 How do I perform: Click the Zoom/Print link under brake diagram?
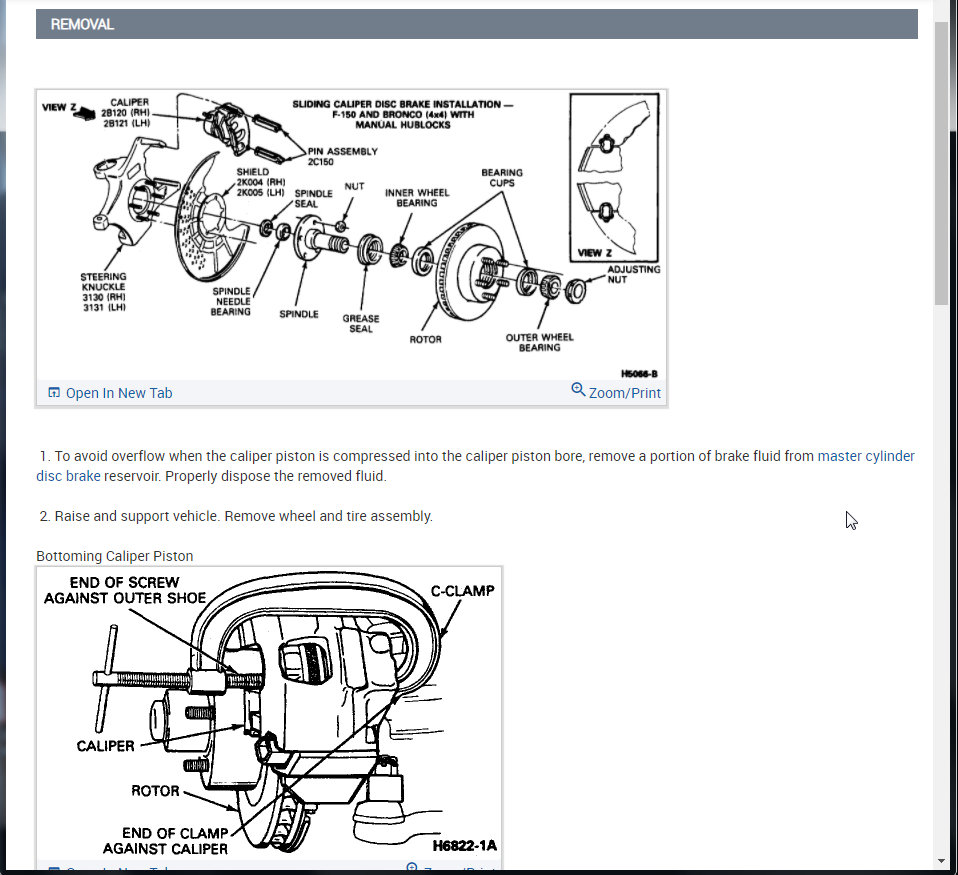pyautogui.click(x=624, y=393)
